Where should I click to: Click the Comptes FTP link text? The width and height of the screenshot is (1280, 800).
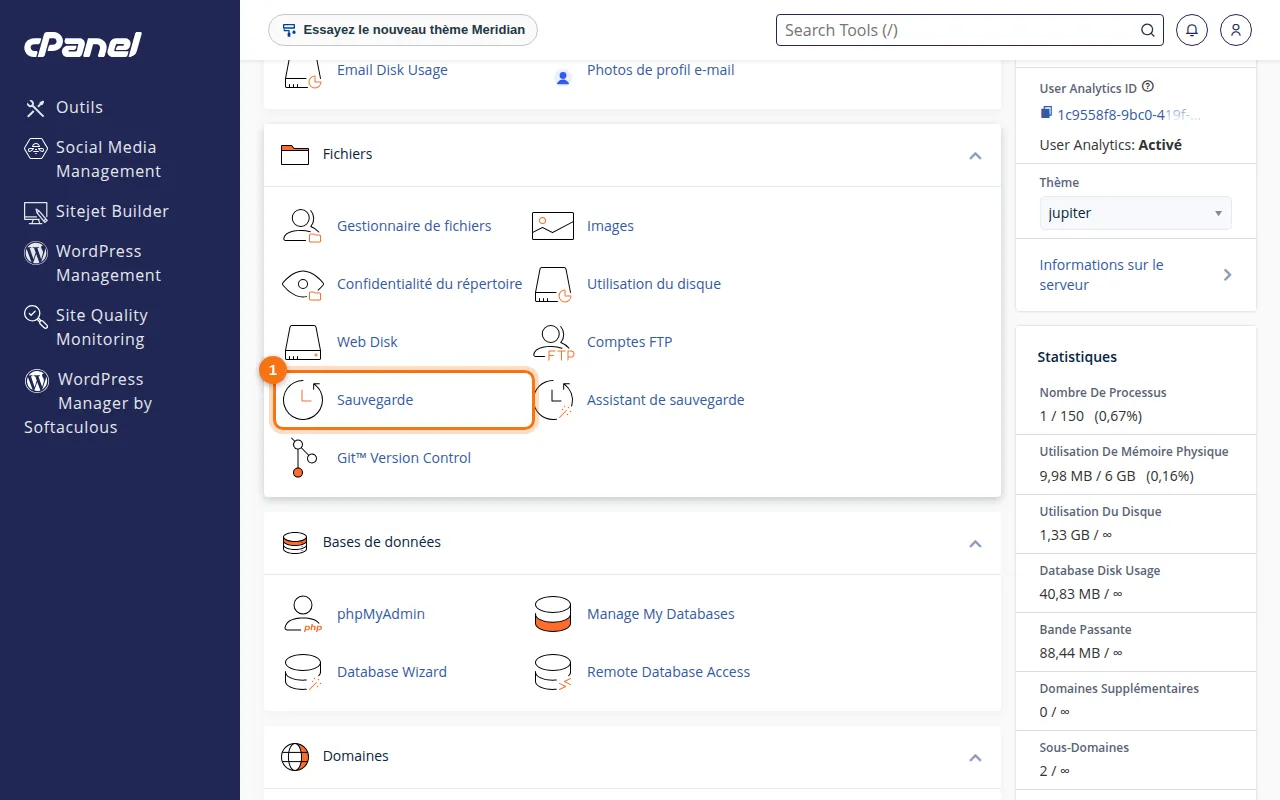pos(629,342)
